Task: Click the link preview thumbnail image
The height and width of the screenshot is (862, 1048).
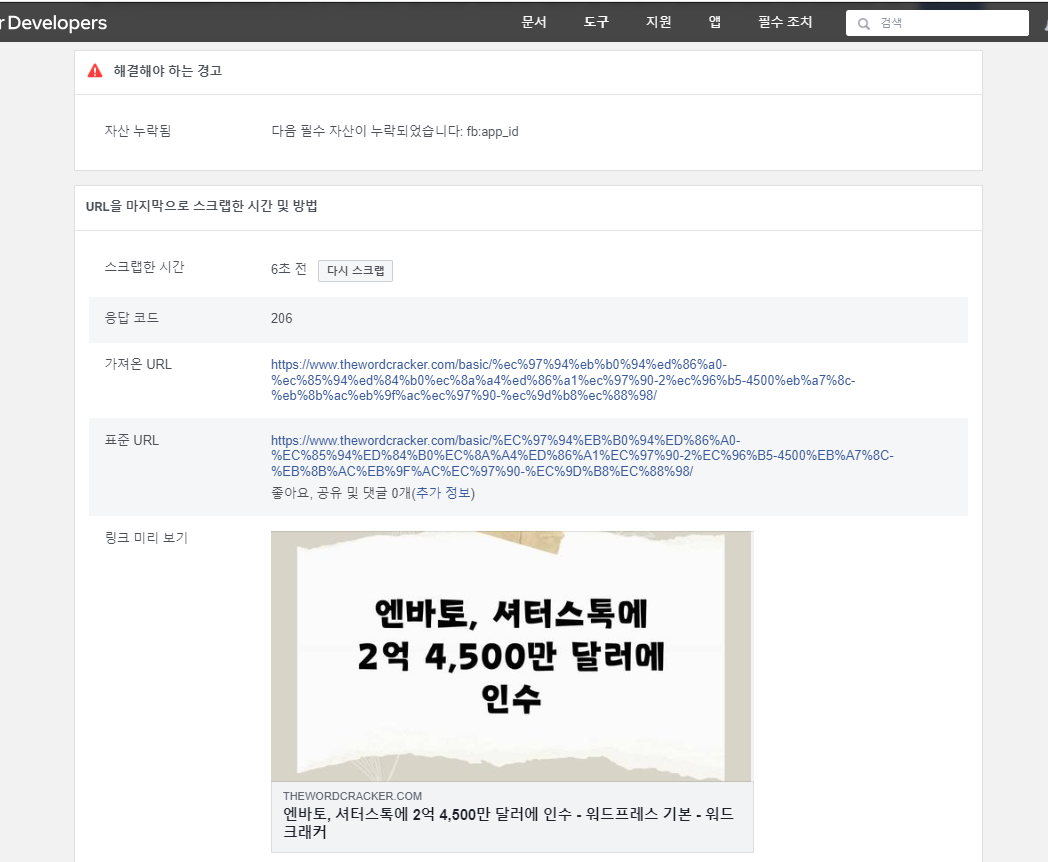Action: (x=511, y=656)
